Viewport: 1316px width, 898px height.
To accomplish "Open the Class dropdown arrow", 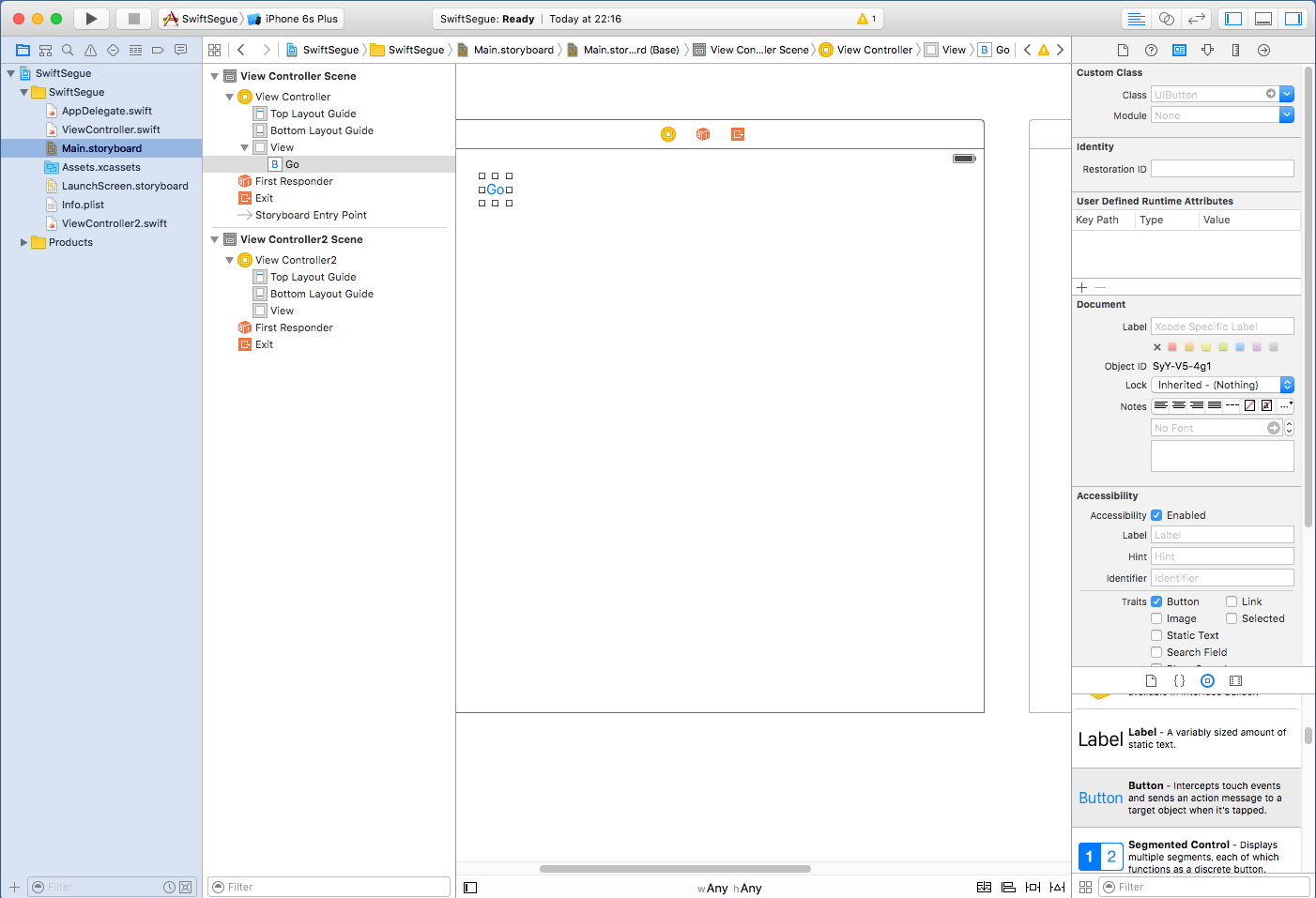I will click(1287, 94).
